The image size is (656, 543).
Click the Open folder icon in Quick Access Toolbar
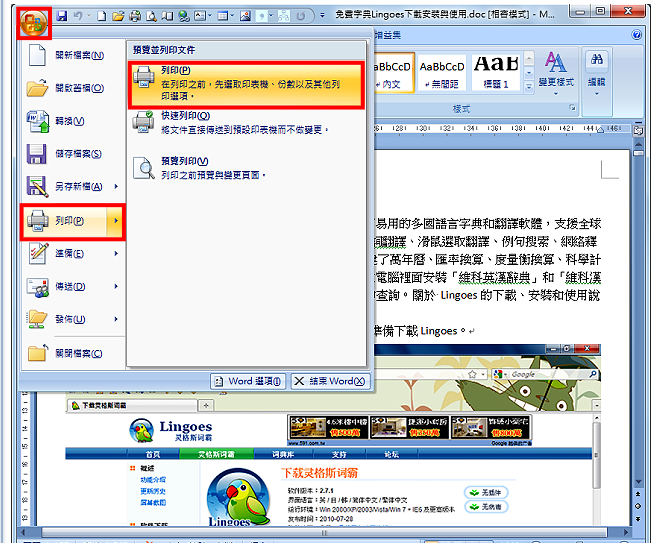(118, 16)
